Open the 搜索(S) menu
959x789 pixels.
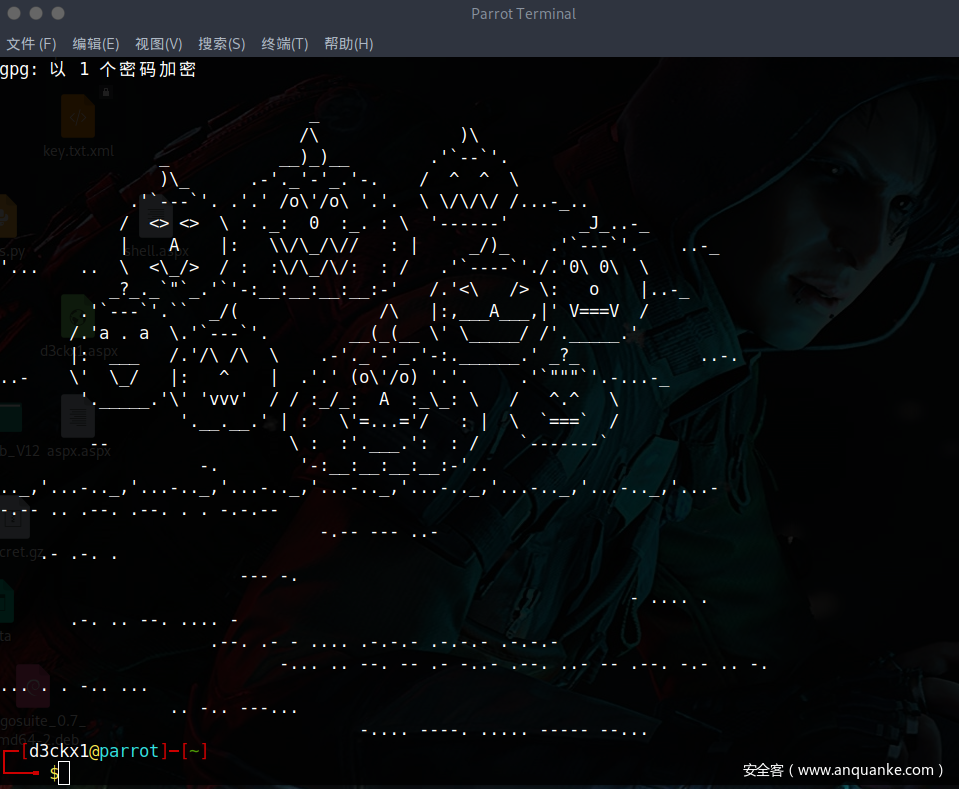pos(221,44)
